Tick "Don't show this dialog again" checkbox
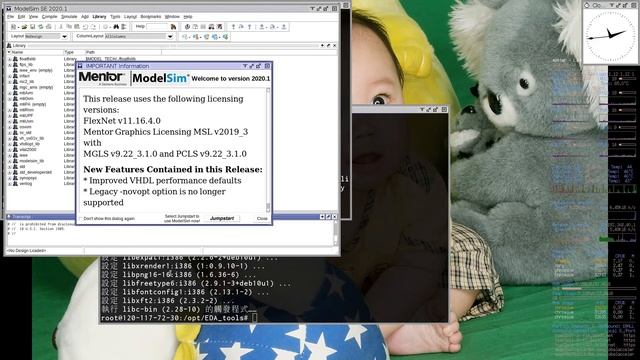This screenshot has width=640, height=360. (x=81, y=219)
